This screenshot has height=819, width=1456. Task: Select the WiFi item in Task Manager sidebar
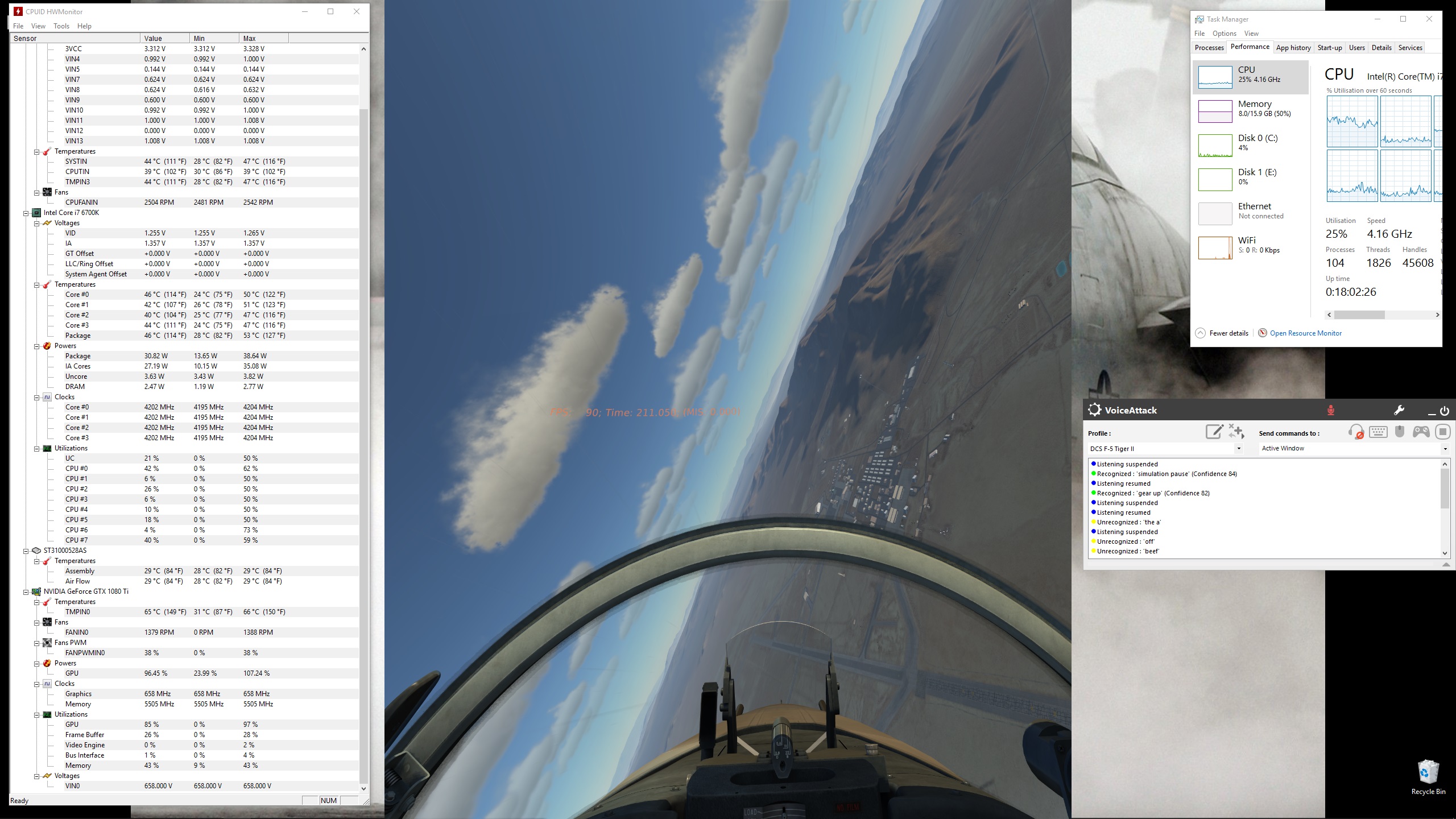tap(1250, 247)
